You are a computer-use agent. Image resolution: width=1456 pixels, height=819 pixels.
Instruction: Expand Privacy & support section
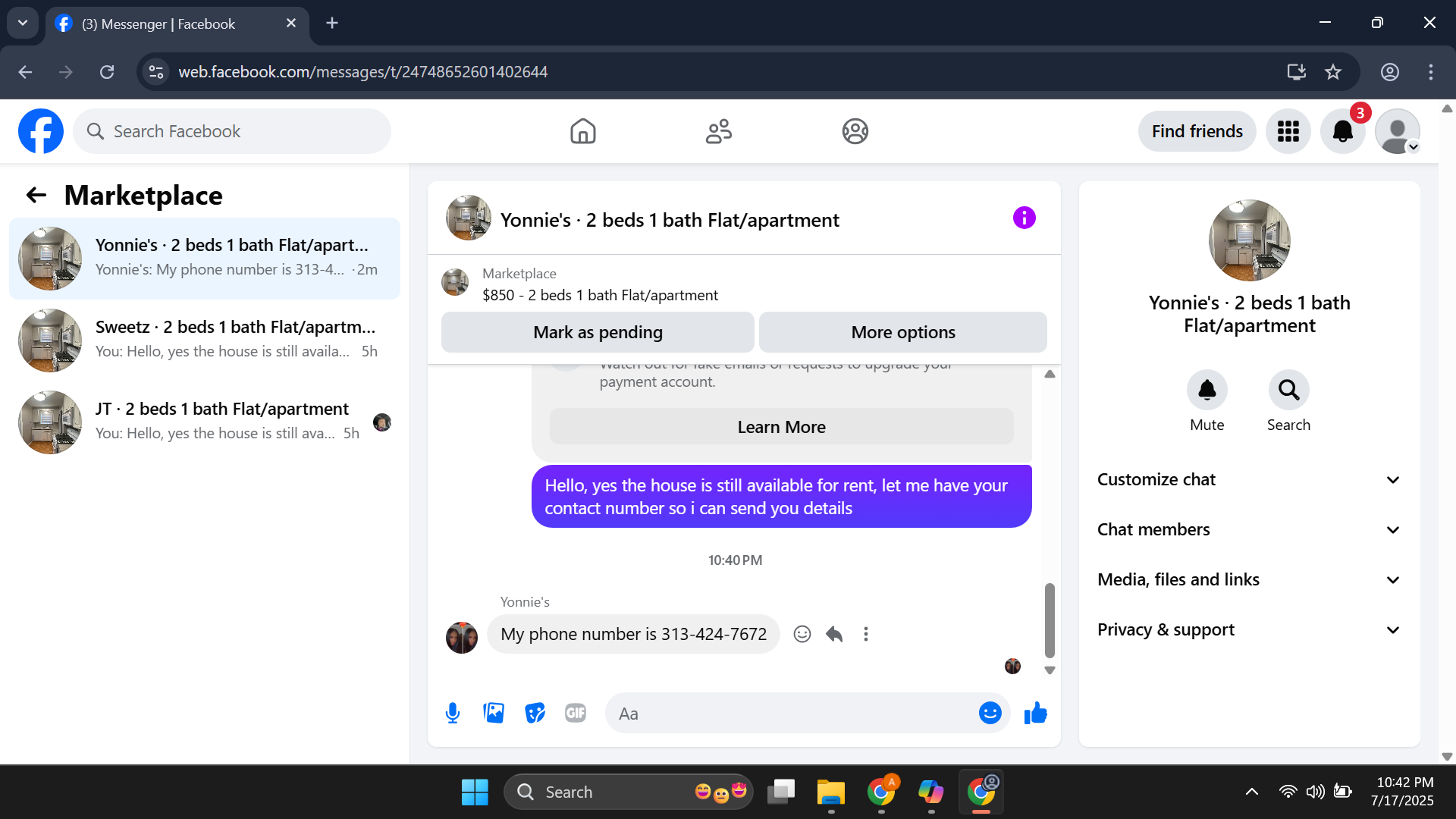pos(1250,630)
